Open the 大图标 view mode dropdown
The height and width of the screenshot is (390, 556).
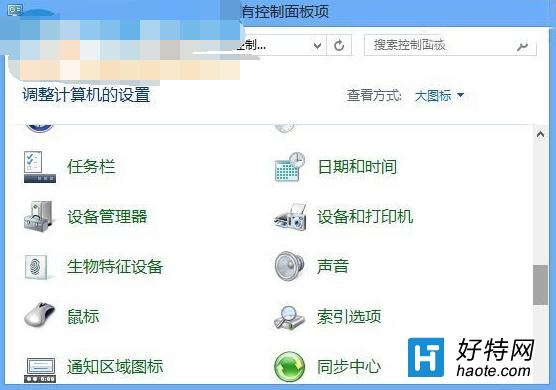click(439, 95)
